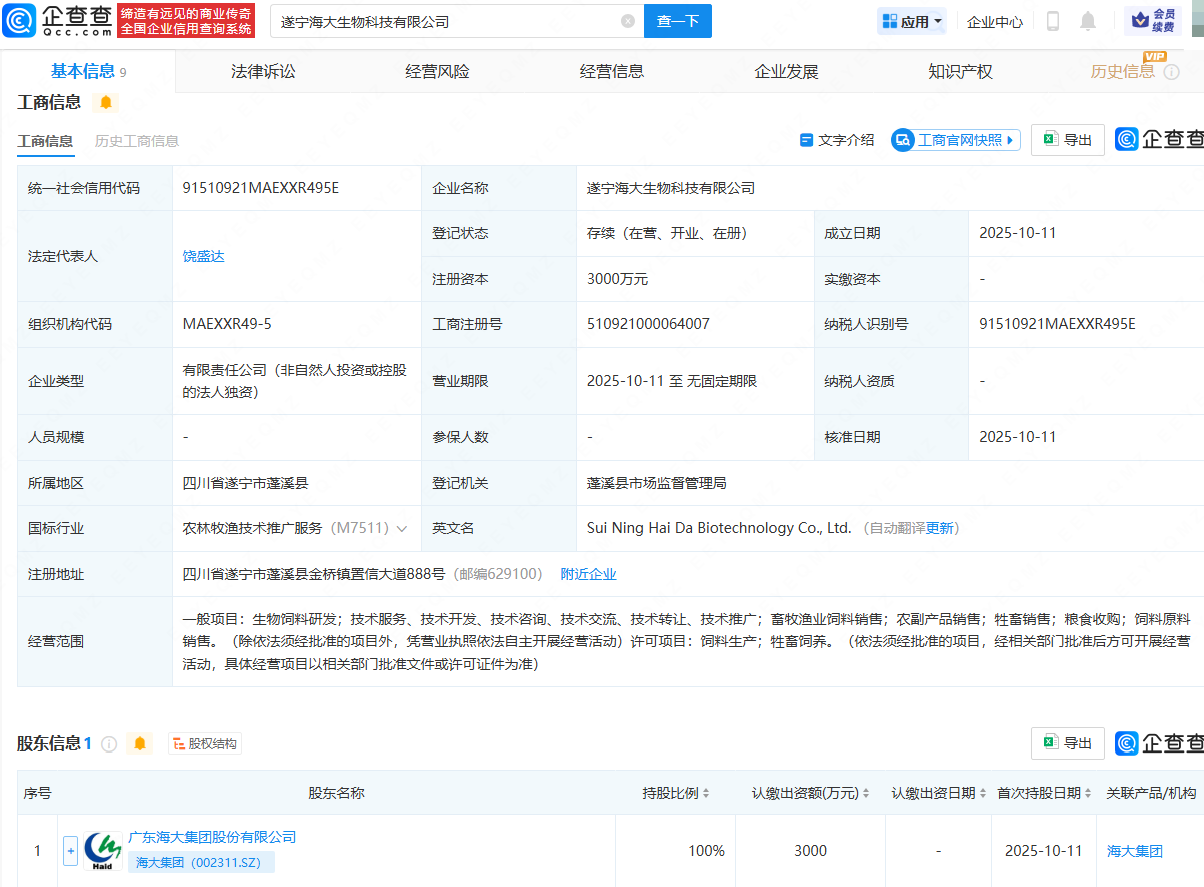
Task: Switch to 法律诉讼 tab
Action: point(263,71)
